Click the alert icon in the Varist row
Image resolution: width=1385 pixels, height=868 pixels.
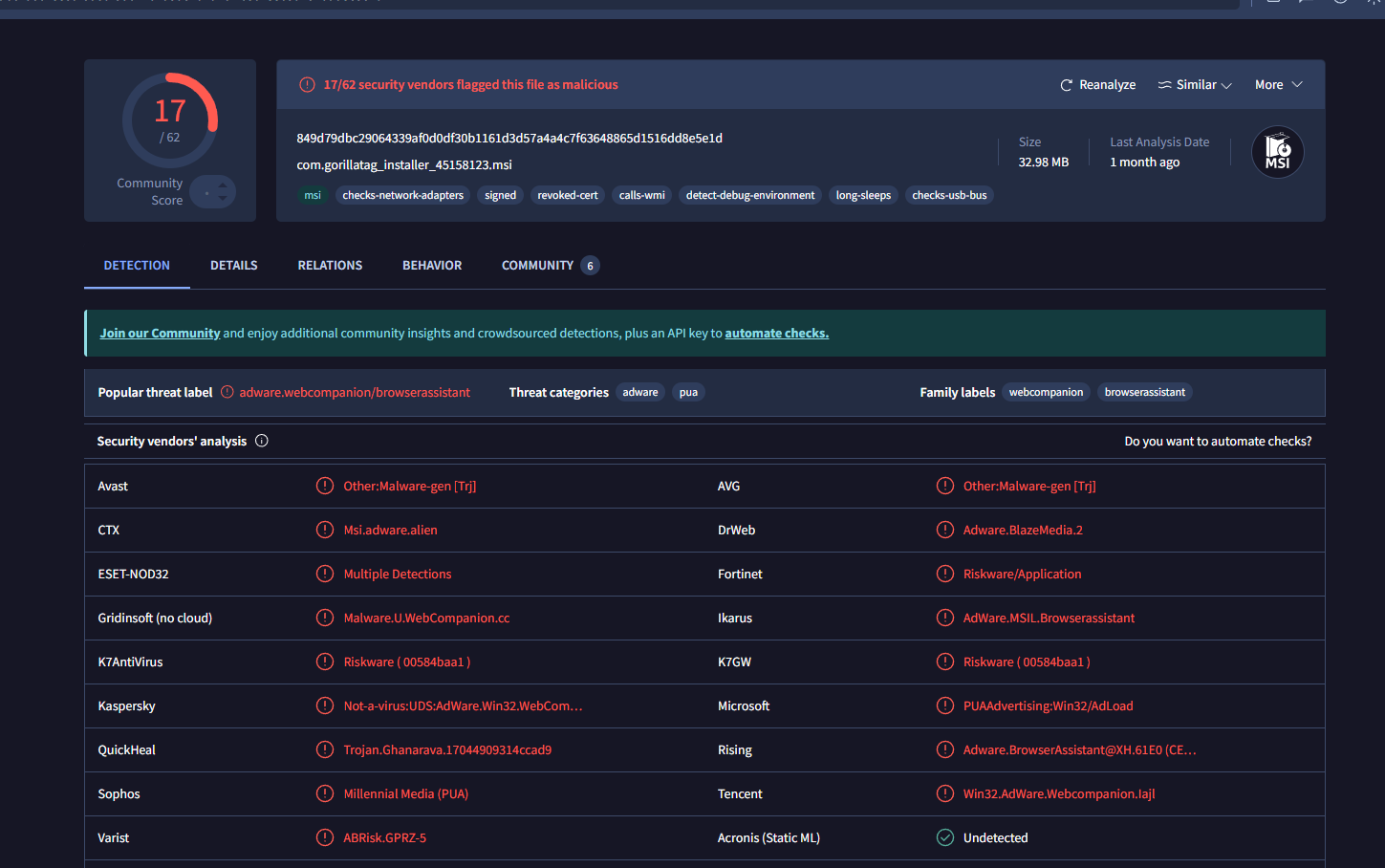(x=325, y=837)
